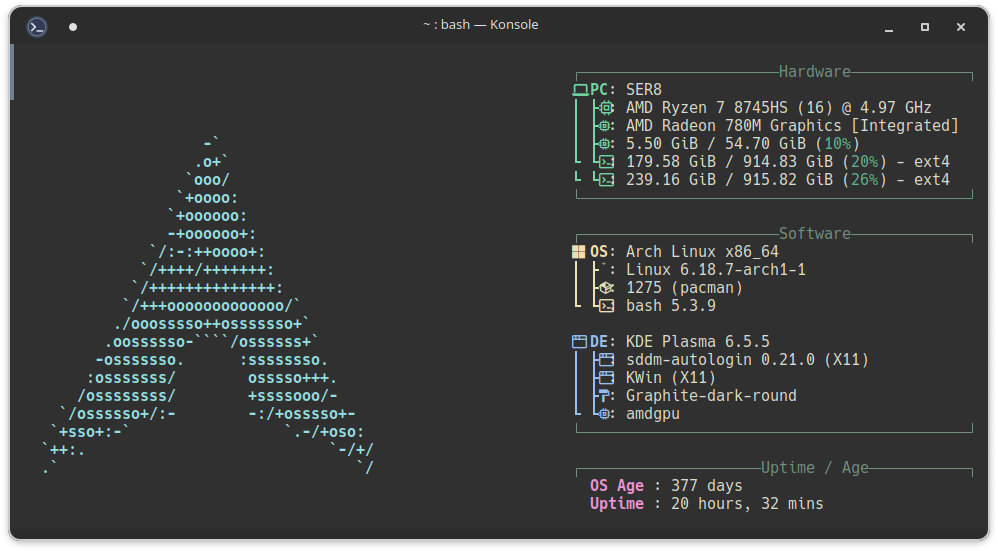Screen dimensions: 998x551
Task: Maximize the Konsole window
Action: pos(925,27)
